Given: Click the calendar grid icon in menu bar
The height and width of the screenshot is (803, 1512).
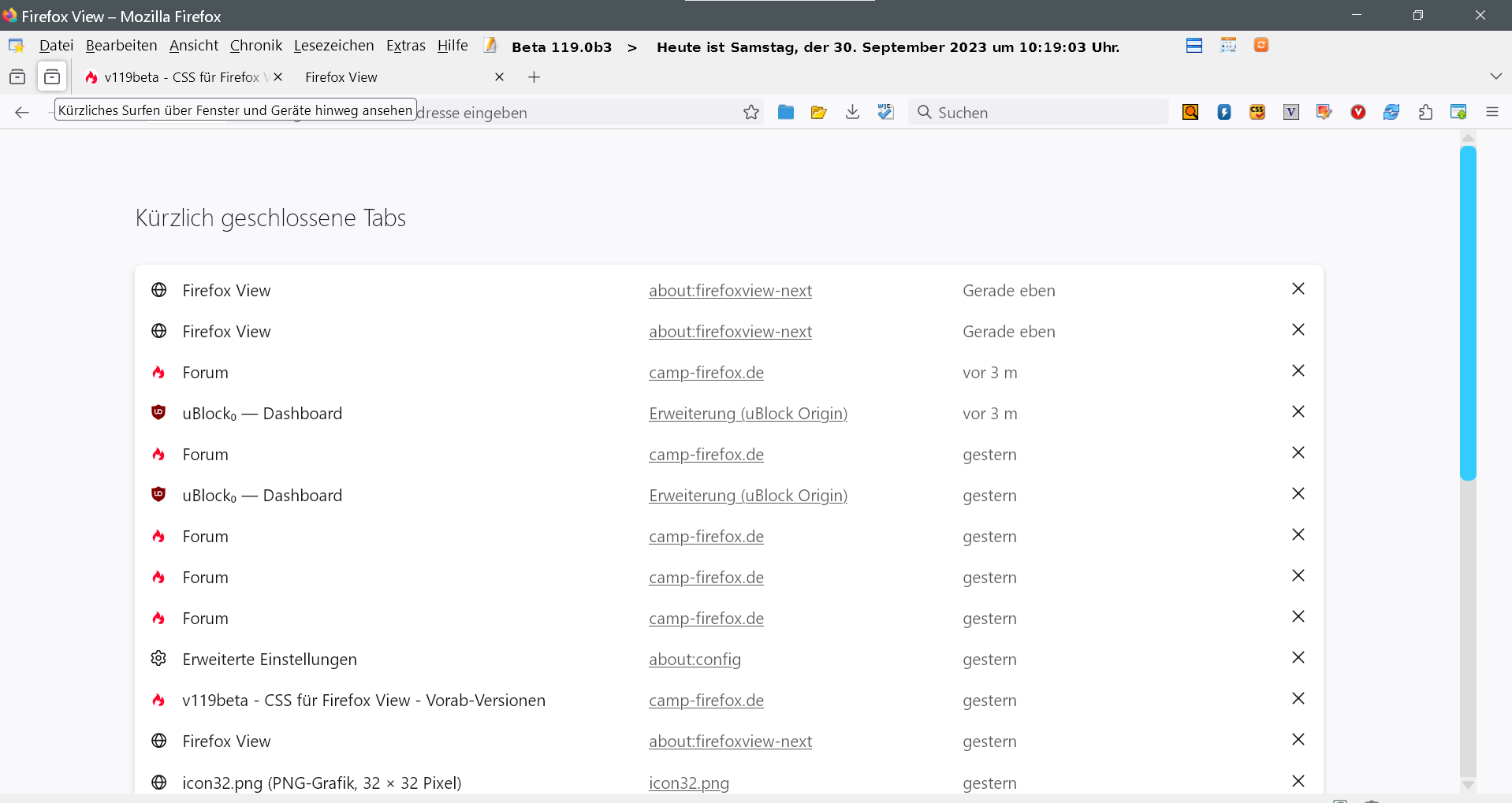Looking at the screenshot, I should click(1228, 46).
